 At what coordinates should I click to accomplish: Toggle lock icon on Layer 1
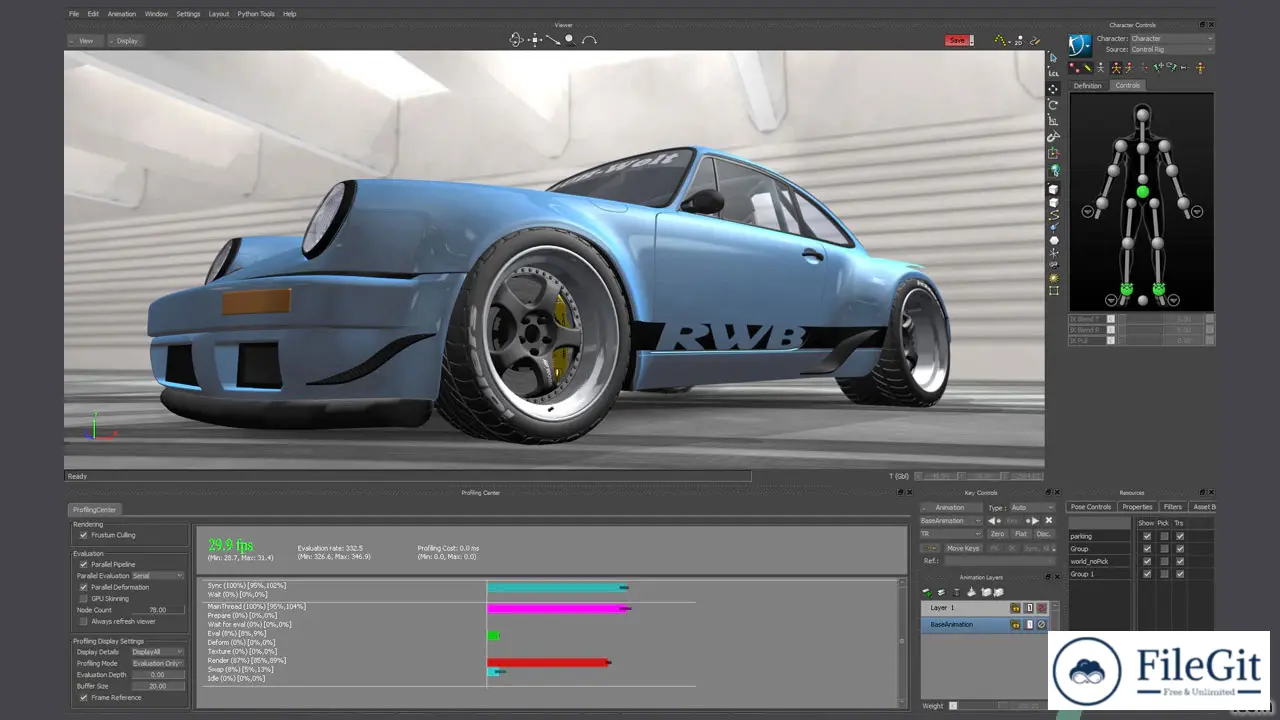[1015, 608]
